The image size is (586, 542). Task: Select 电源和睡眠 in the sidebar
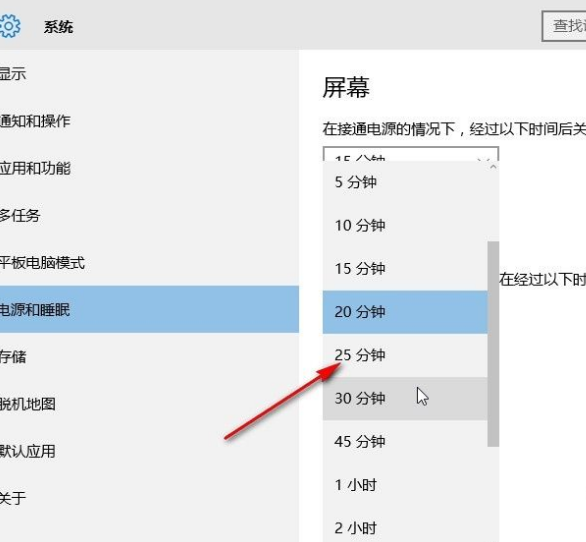pyautogui.click(x=149, y=310)
